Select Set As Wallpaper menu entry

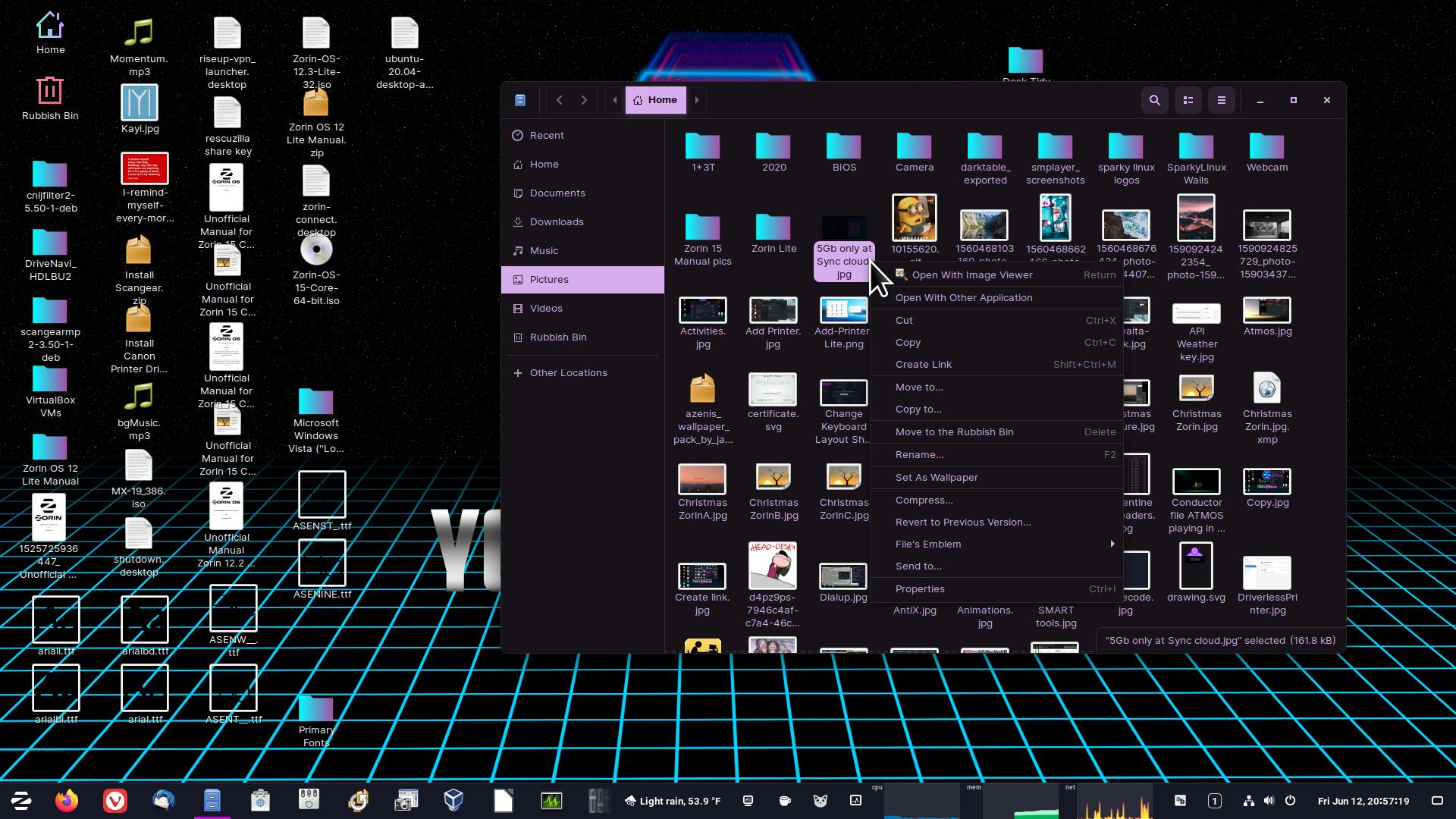pos(936,477)
